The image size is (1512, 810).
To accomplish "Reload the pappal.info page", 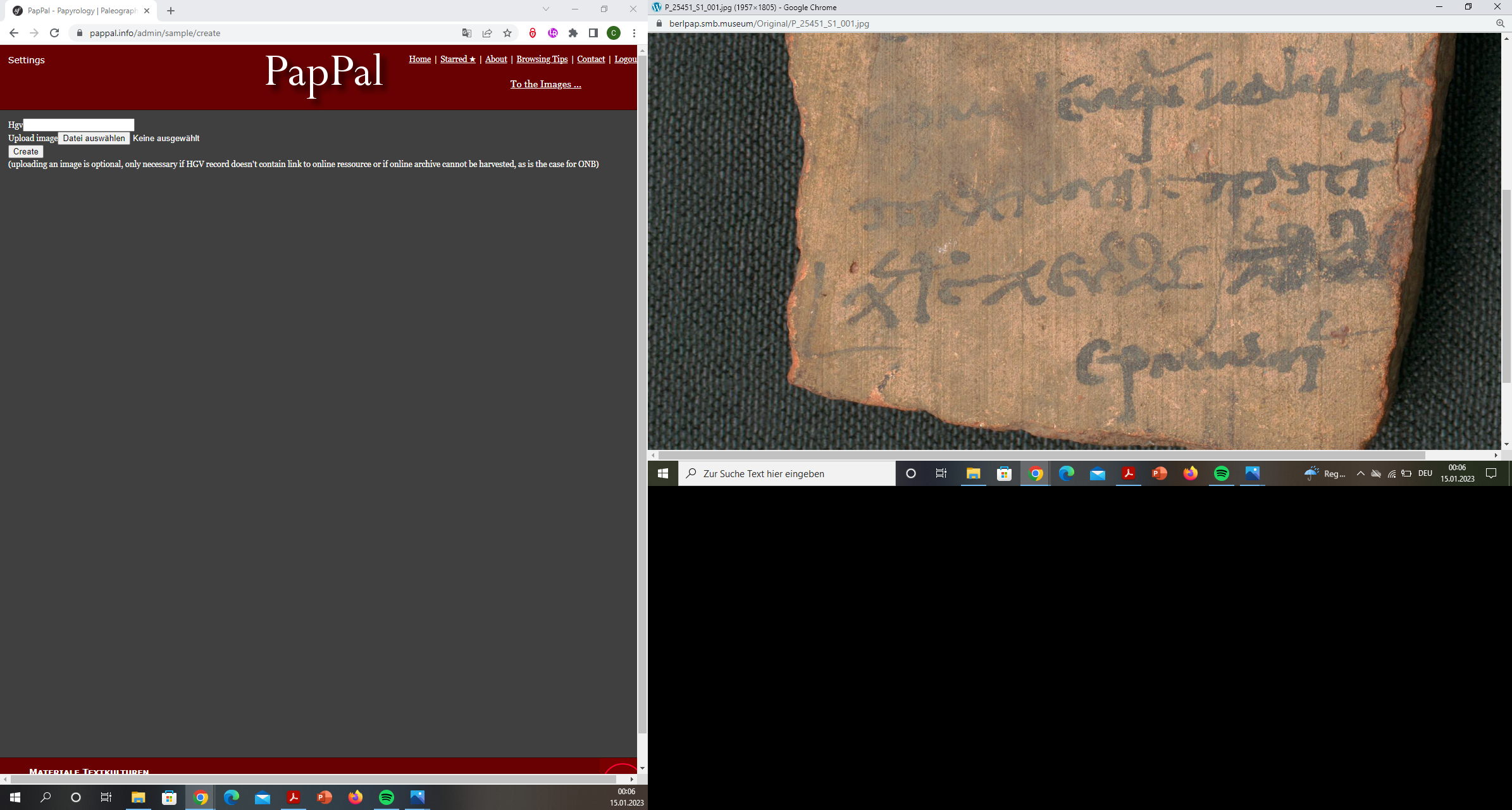I will coord(54,33).
